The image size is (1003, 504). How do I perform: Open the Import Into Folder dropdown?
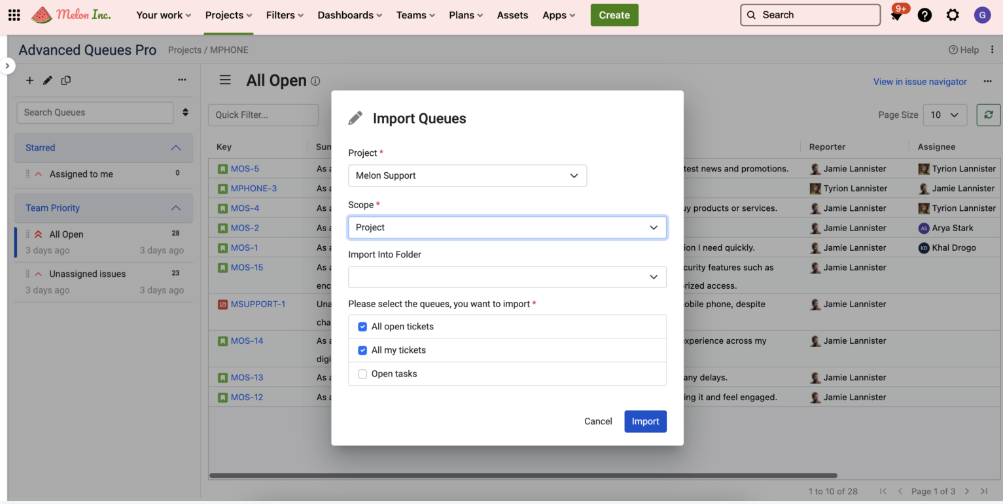point(507,277)
